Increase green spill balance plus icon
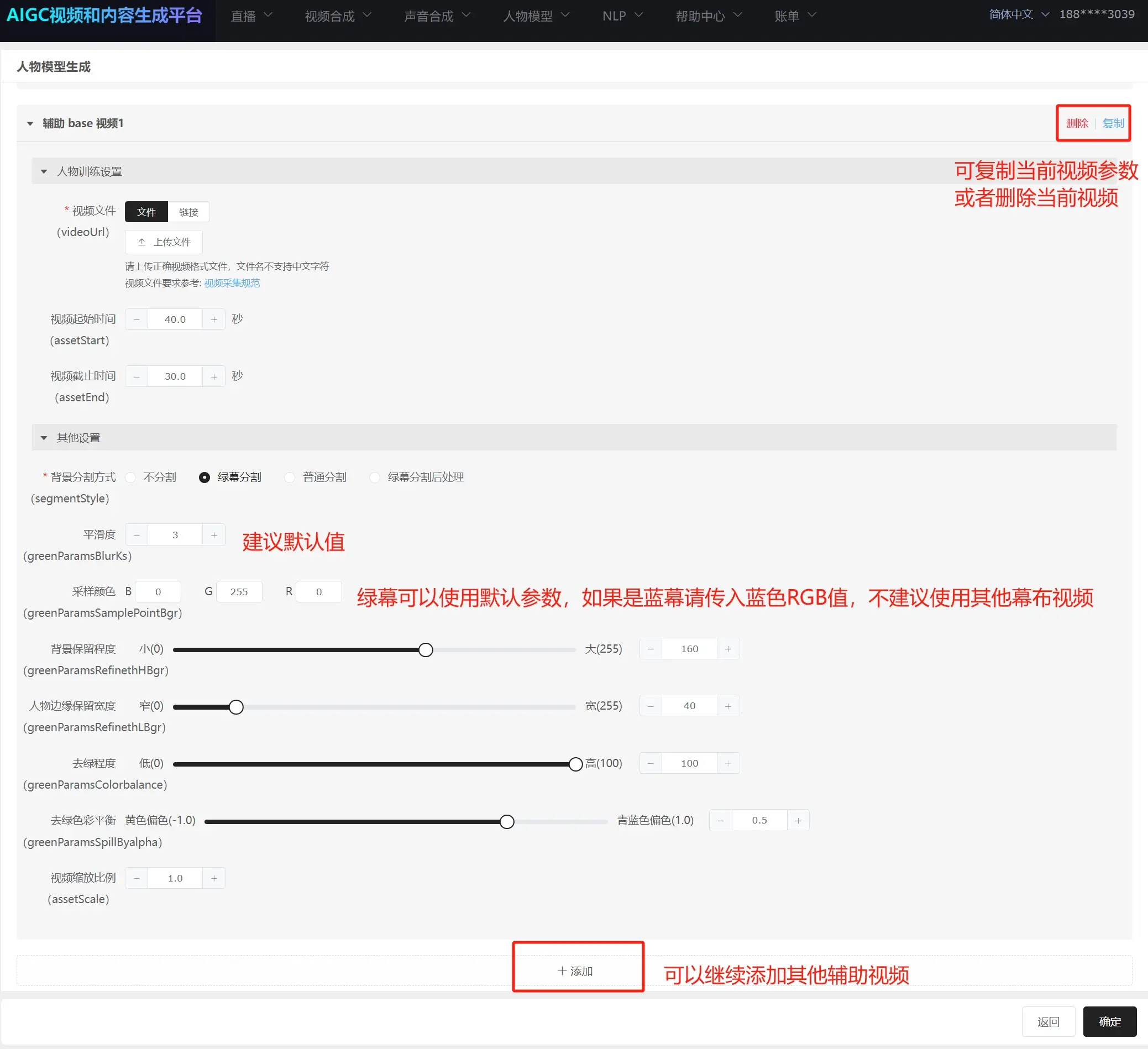This screenshot has width=1148, height=1049. click(798, 821)
